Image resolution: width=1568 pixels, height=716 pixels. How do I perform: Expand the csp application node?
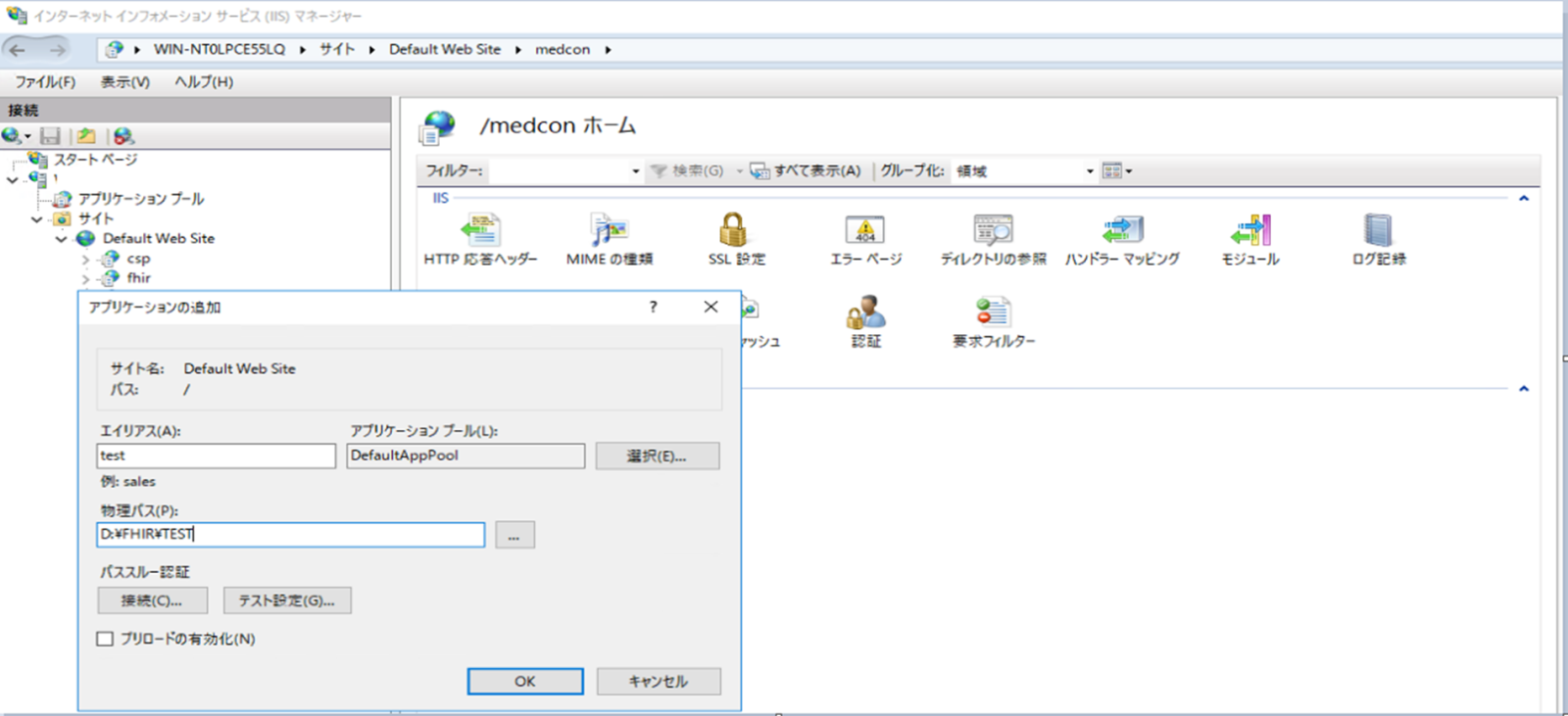(85, 260)
